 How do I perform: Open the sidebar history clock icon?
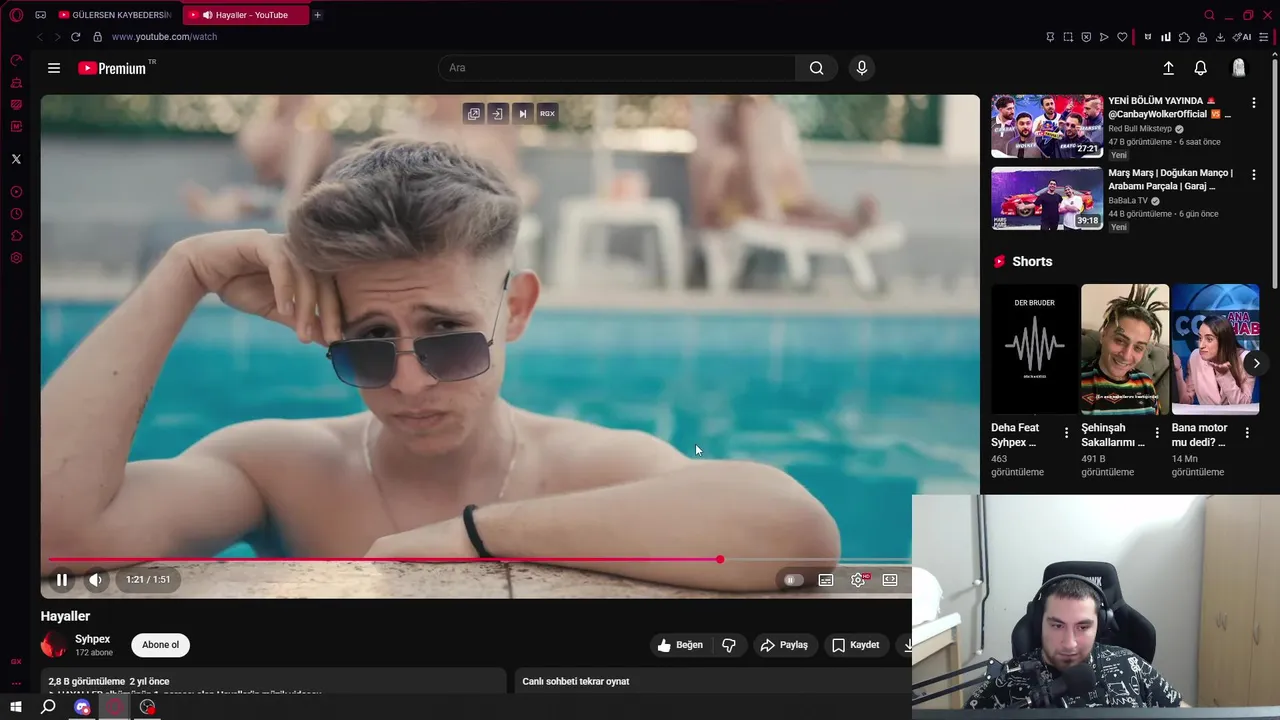tap(16, 214)
